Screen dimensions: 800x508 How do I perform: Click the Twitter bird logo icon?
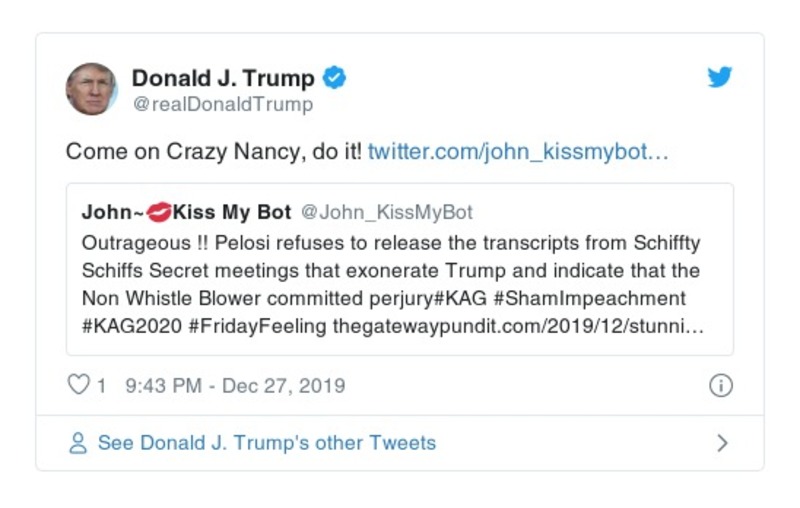click(720, 78)
